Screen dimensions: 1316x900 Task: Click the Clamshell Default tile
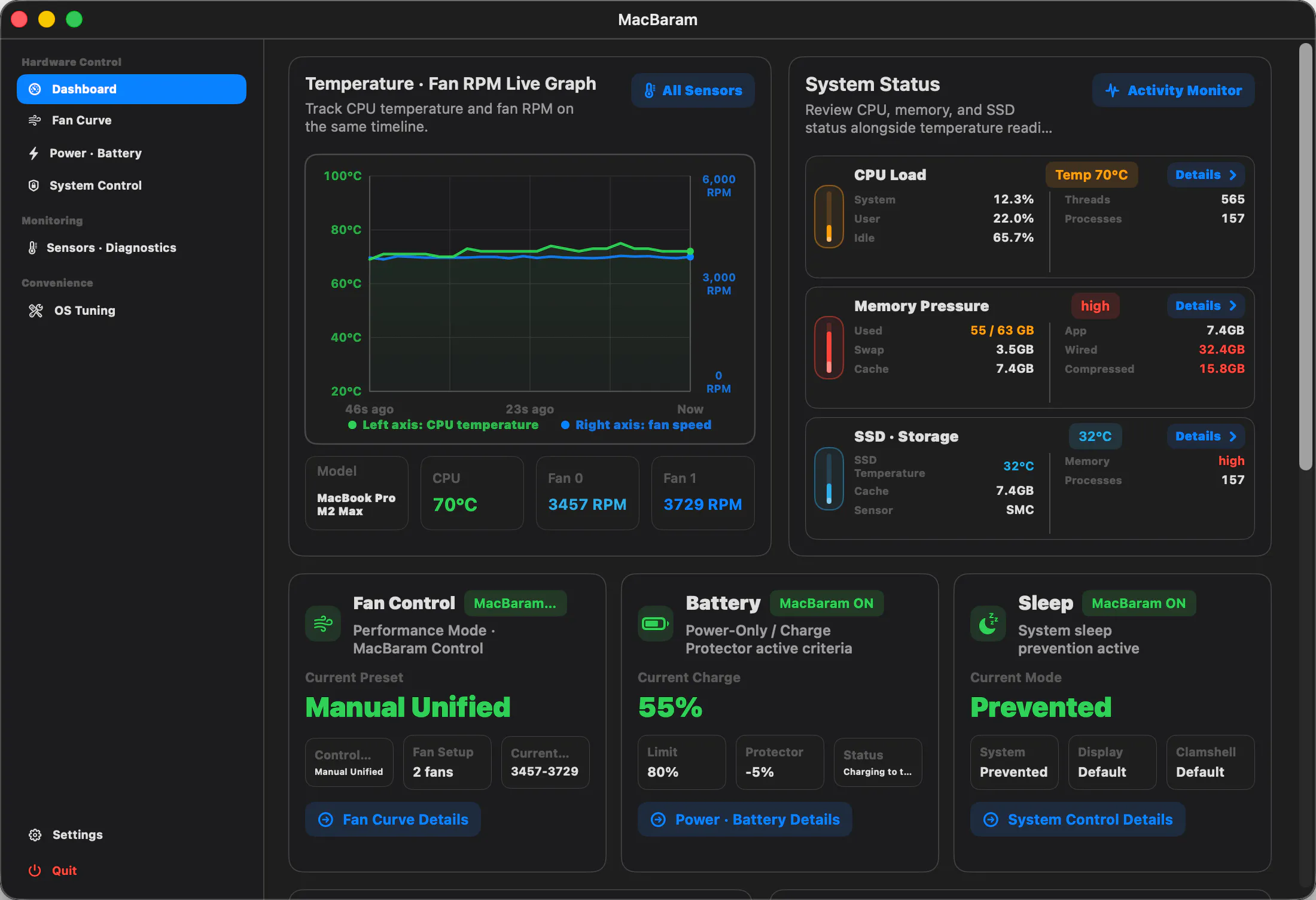[x=1211, y=762]
